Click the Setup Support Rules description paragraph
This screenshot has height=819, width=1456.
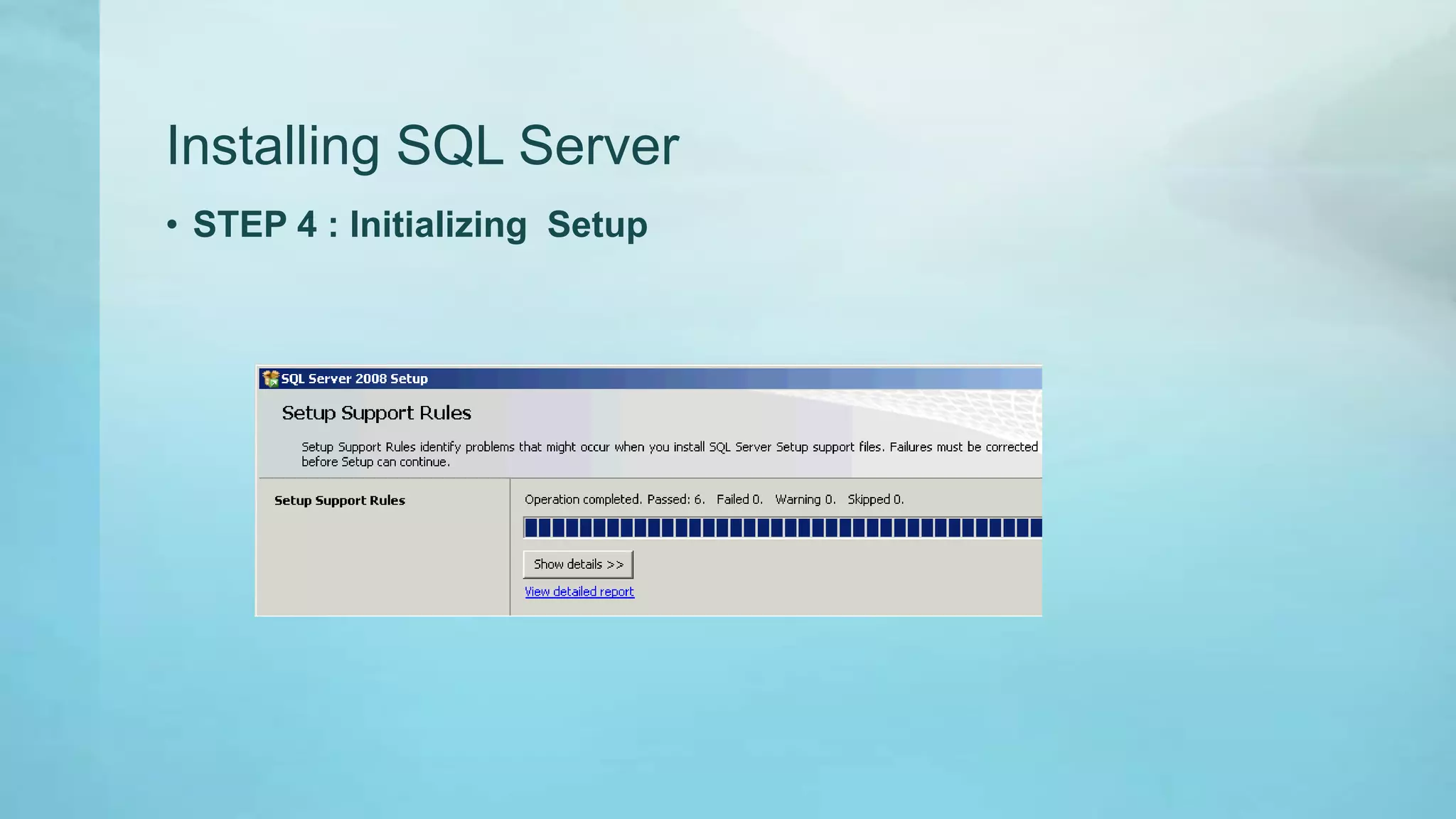click(x=670, y=454)
